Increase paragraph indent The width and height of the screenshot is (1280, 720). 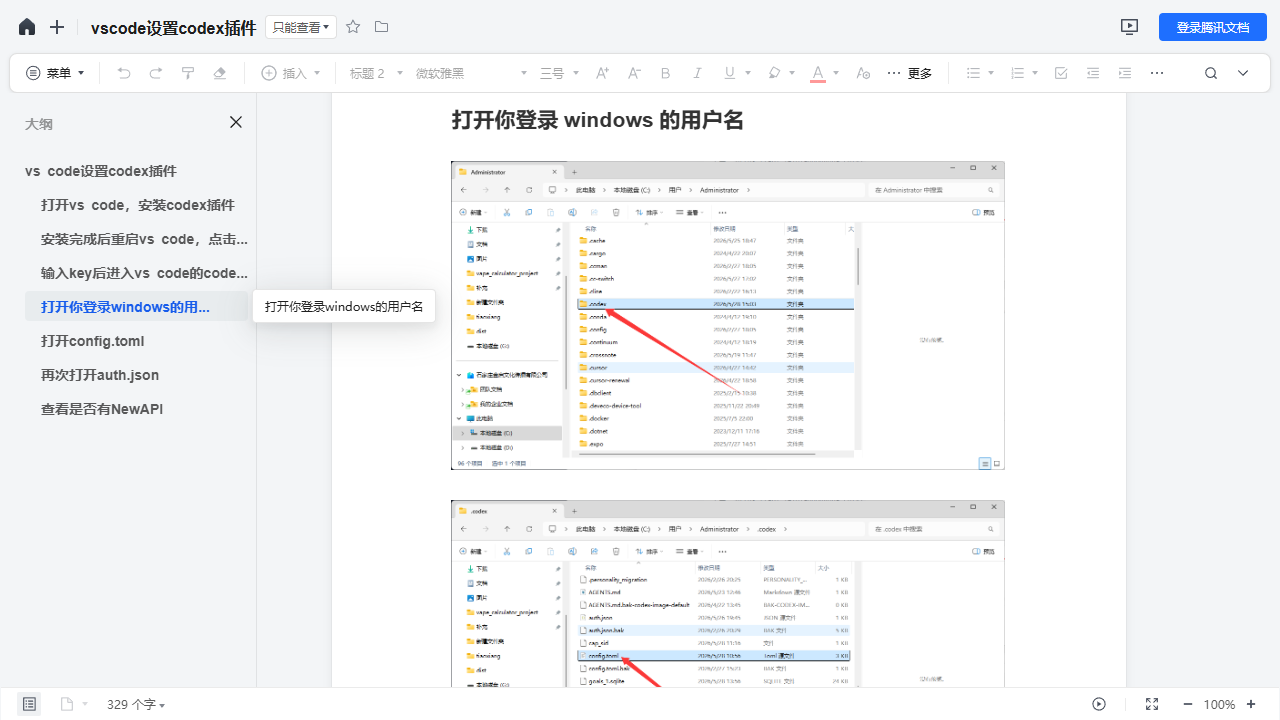point(1125,73)
